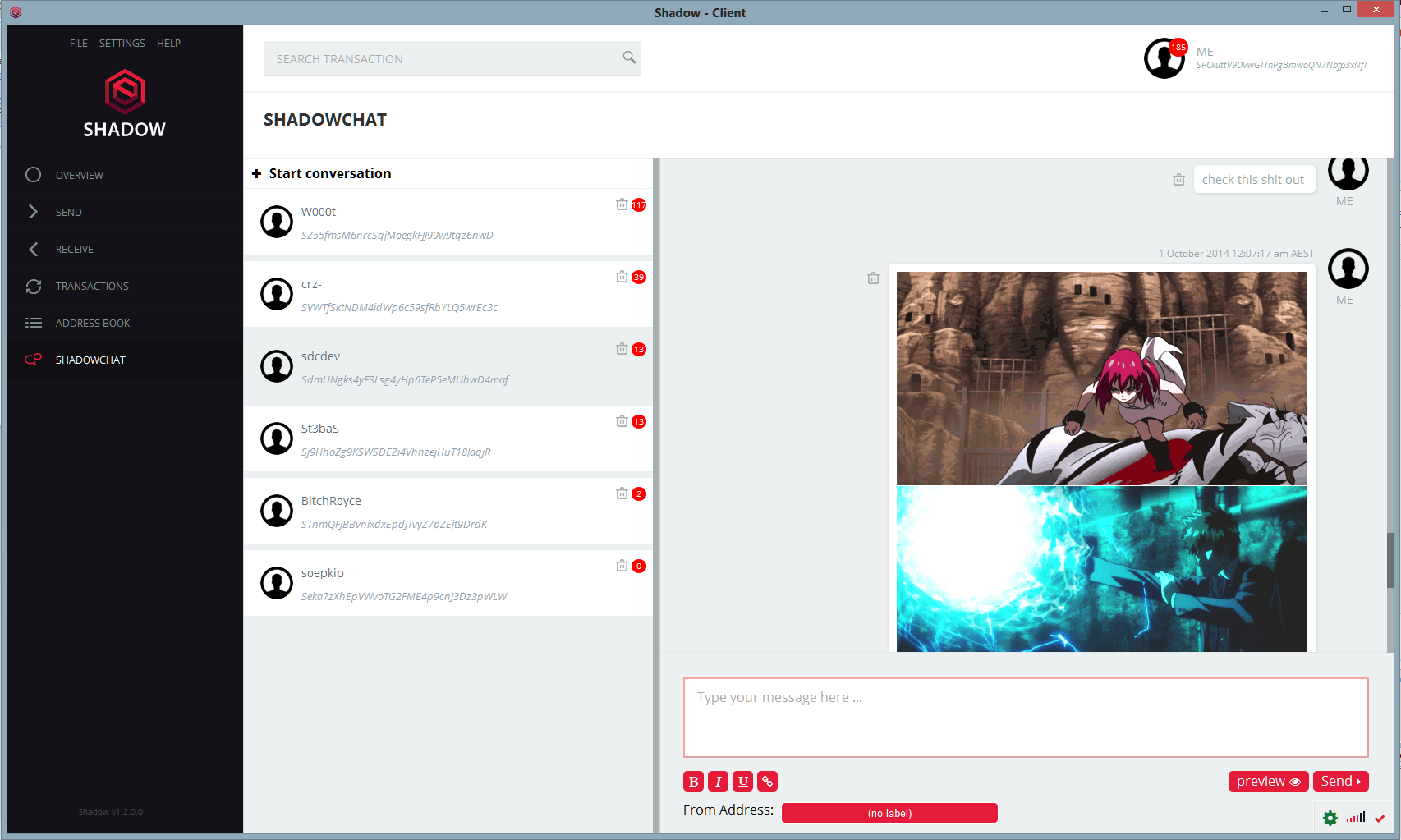Click the chat messages vertical scrollbar
The height and width of the screenshot is (840, 1401).
(x=1390, y=559)
